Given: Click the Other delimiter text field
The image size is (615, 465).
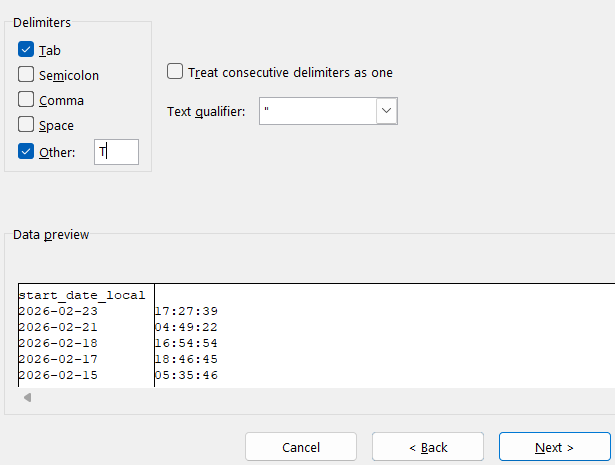Looking at the screenshot, I should 116,152.
